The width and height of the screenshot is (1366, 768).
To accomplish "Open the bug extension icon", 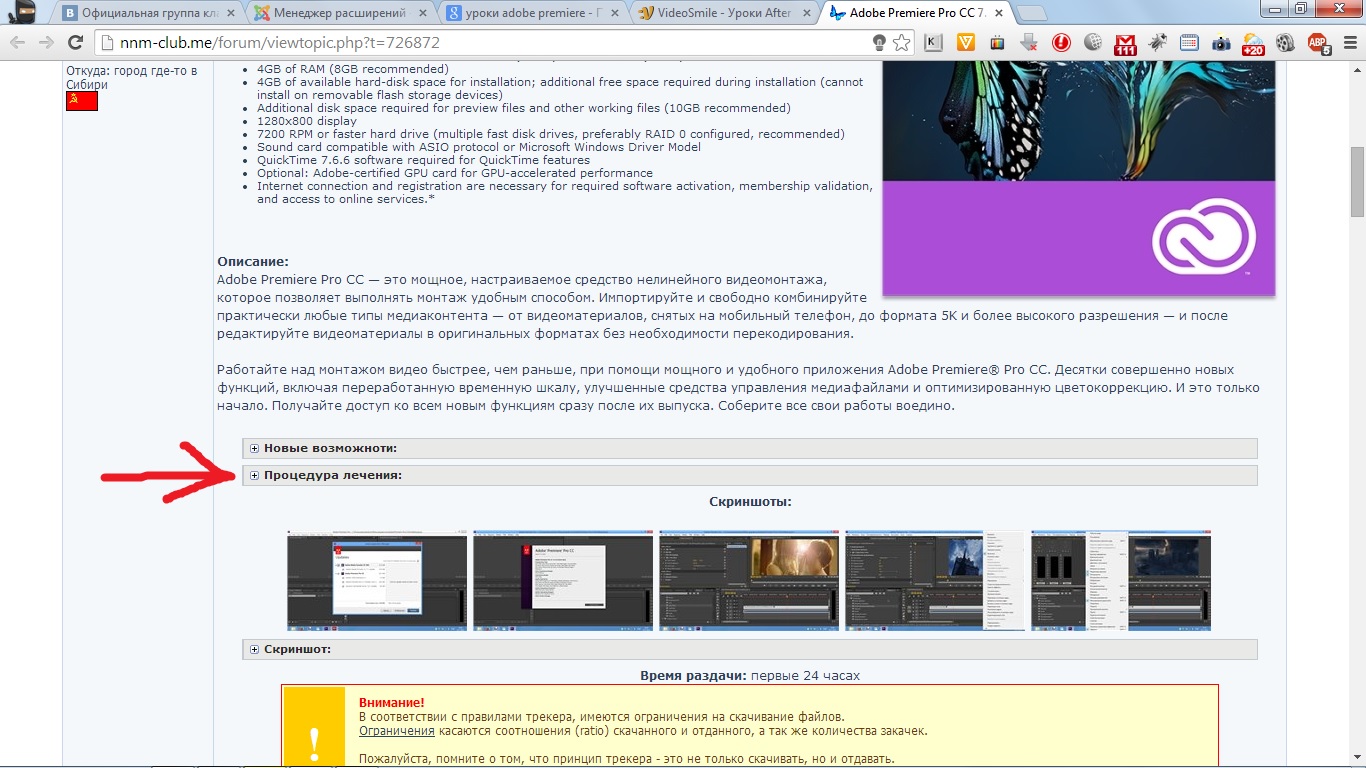I will (x=1158, y=43).
